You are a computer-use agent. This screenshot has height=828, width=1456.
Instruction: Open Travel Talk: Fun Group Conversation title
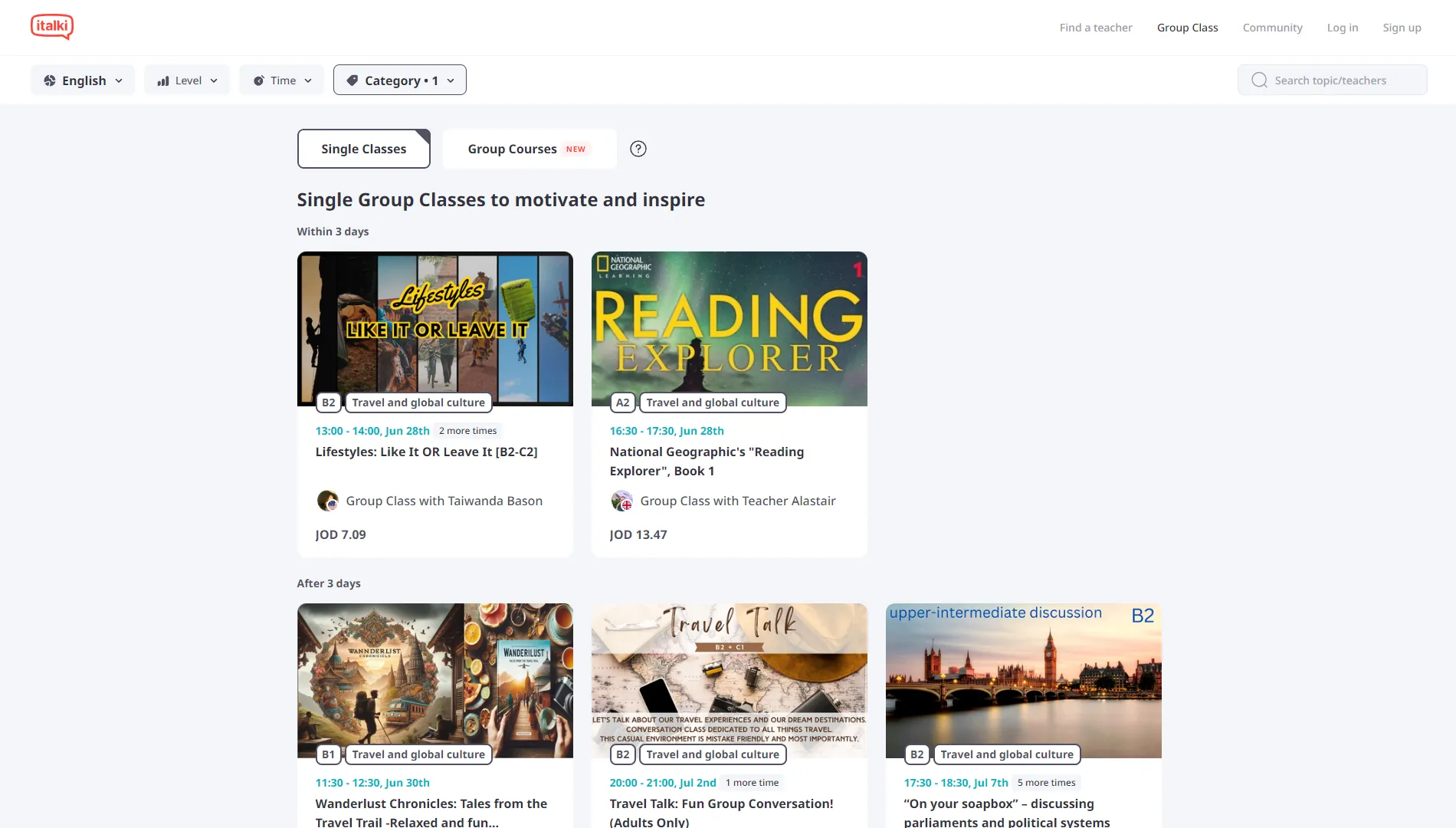(722, 813)
